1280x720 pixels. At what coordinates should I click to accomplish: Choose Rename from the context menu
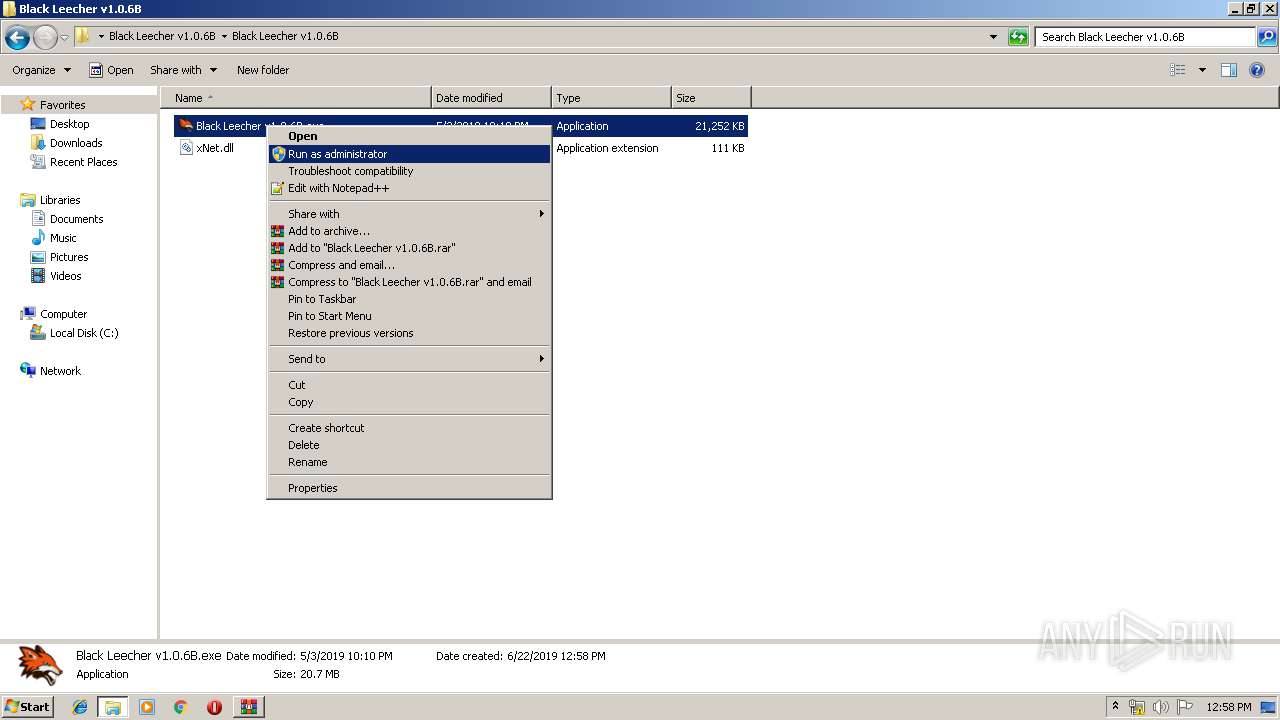pos(409,462)
